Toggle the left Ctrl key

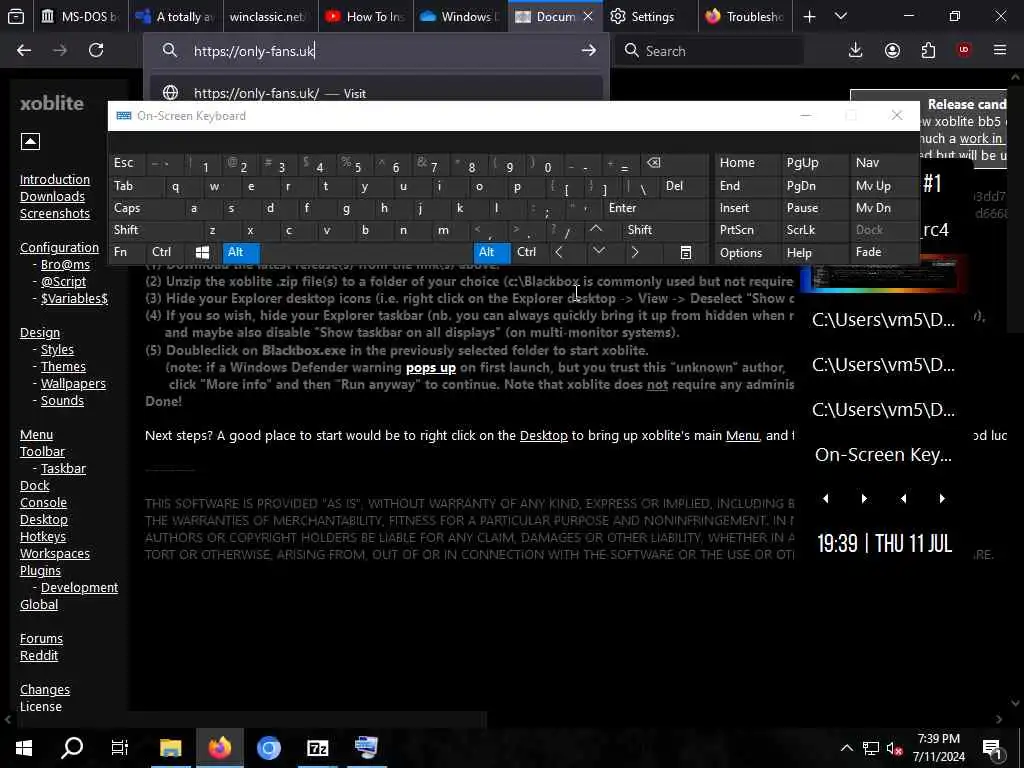165,252
